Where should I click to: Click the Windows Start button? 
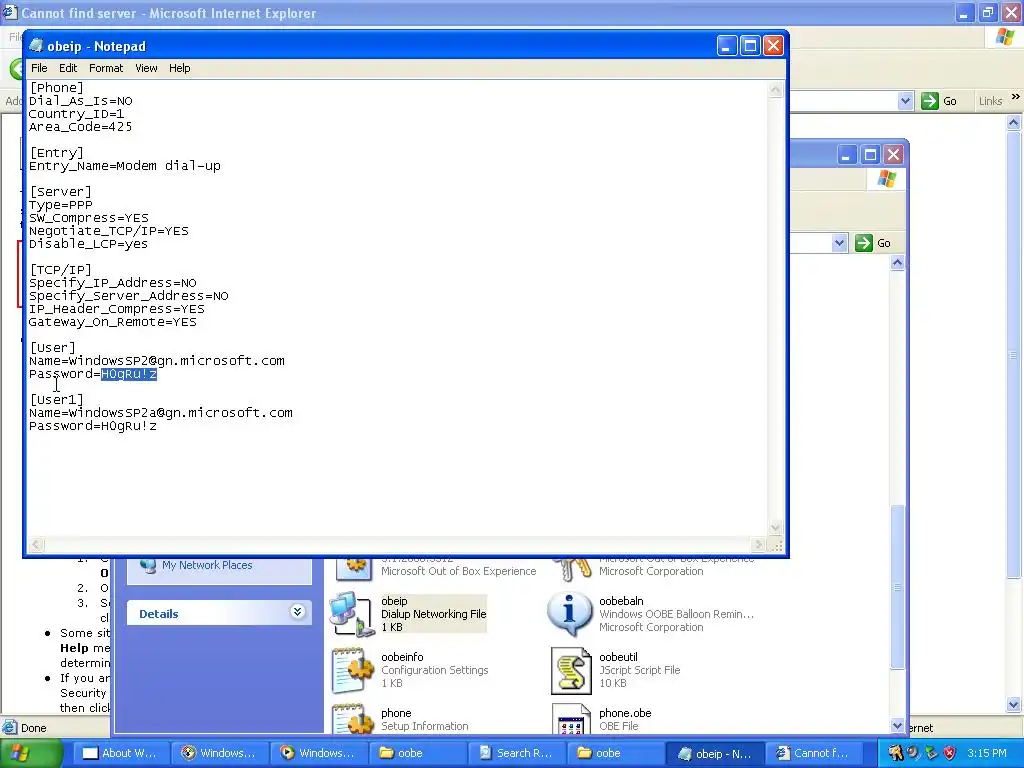pyautogui.click(x=30, y=753)
